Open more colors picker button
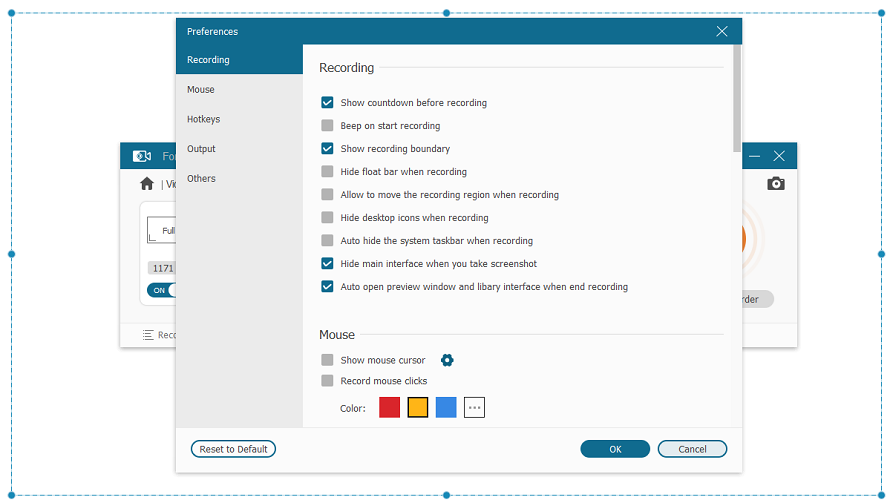The height and width of the screenshot is (500, 890). (475, 407)
